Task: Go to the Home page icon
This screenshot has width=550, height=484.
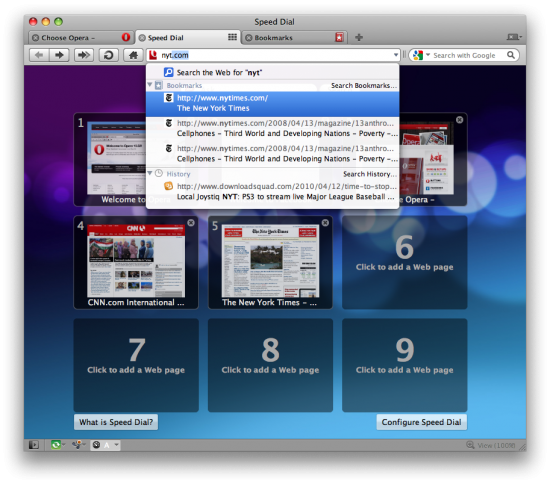Action: pos(133,55)
